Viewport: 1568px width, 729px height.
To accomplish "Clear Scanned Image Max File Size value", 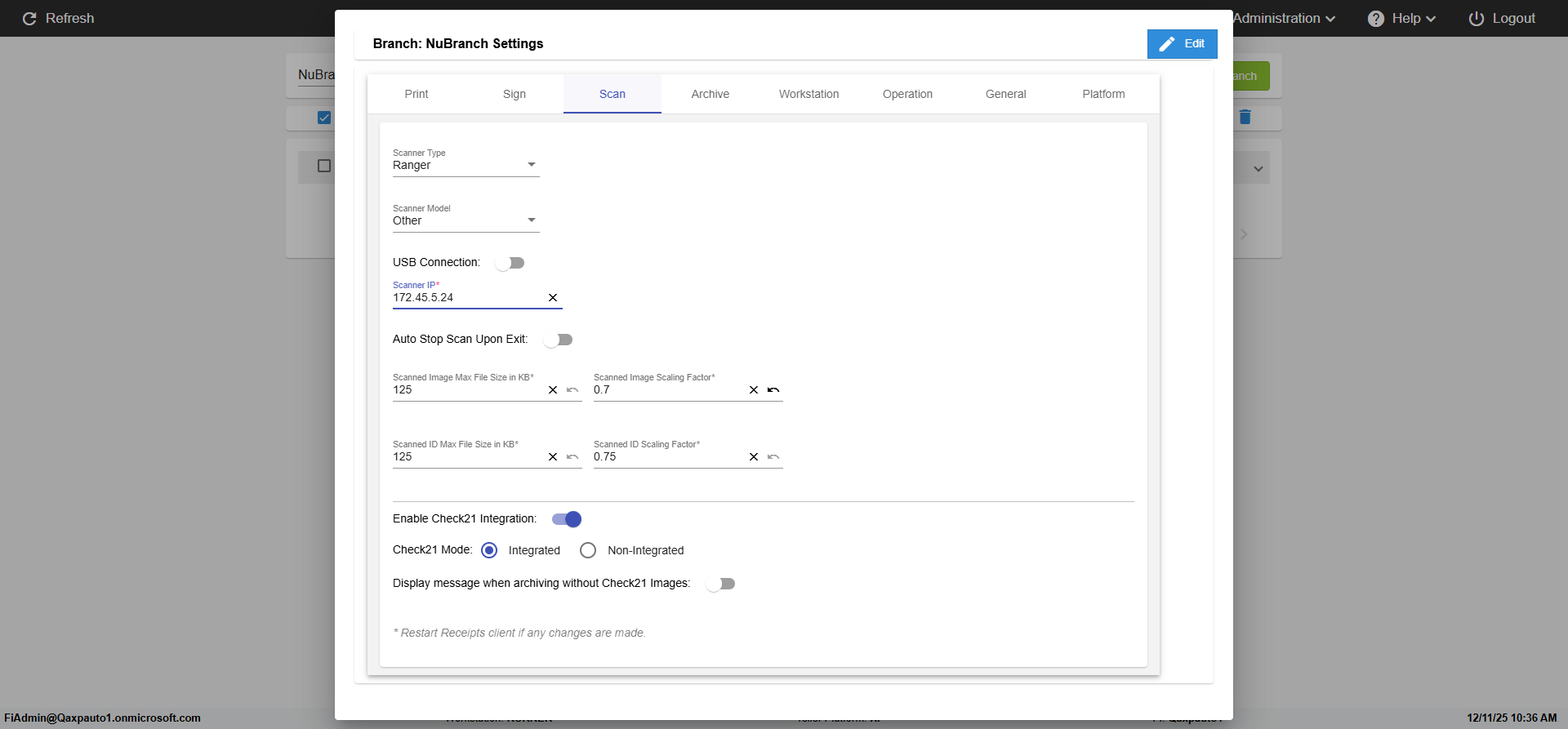I will coord(553,390).
